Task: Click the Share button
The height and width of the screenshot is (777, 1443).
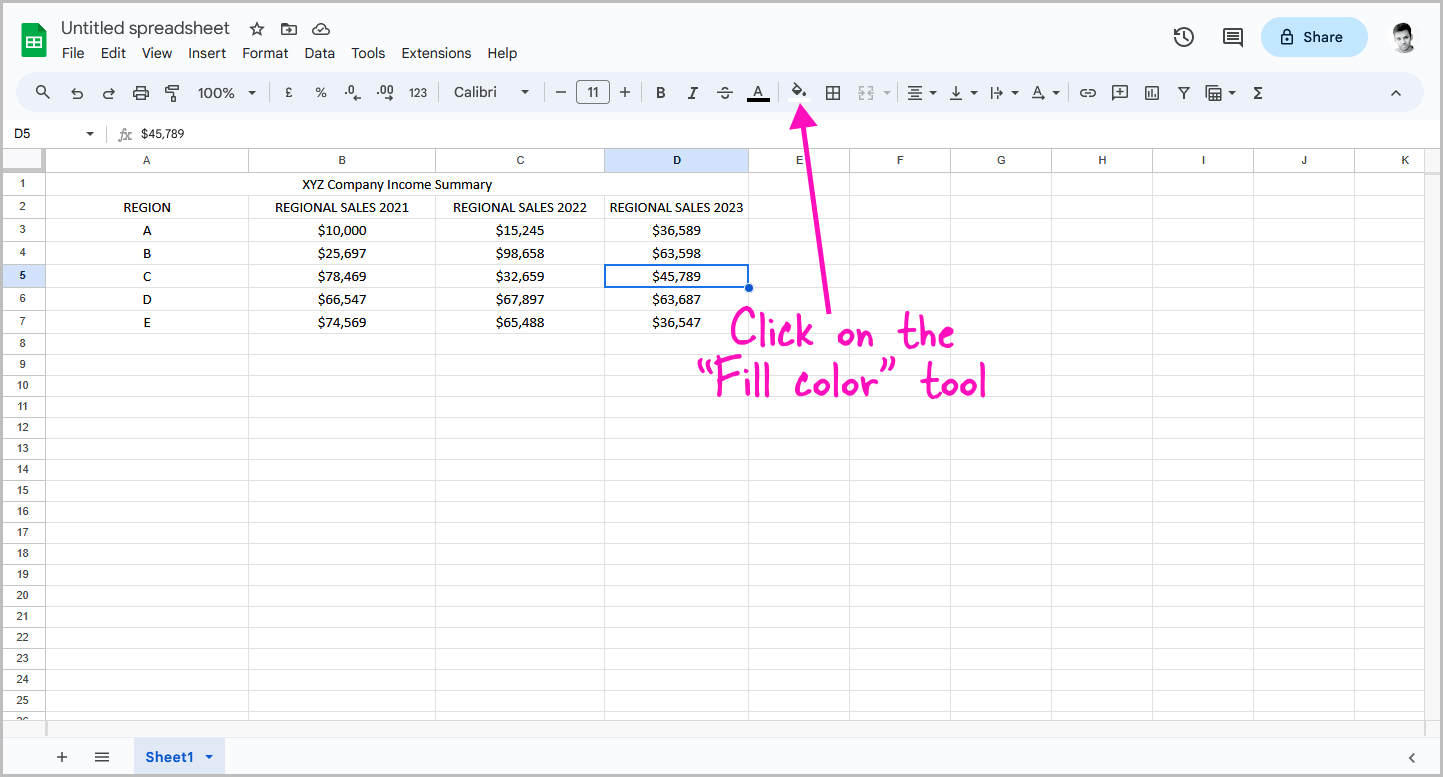Action: (x=1313, y=36)
